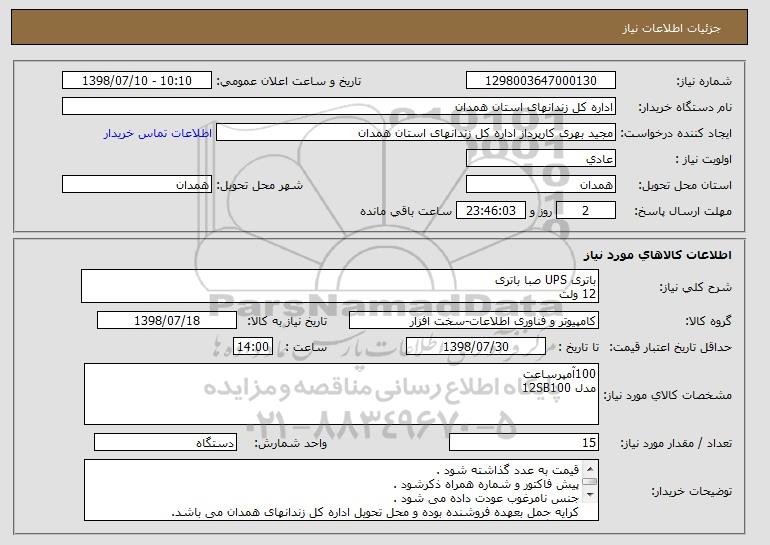This screenshot has height=545, width=770.
Task: Click the استان محل تحویل label
Action: pos(685,185)
